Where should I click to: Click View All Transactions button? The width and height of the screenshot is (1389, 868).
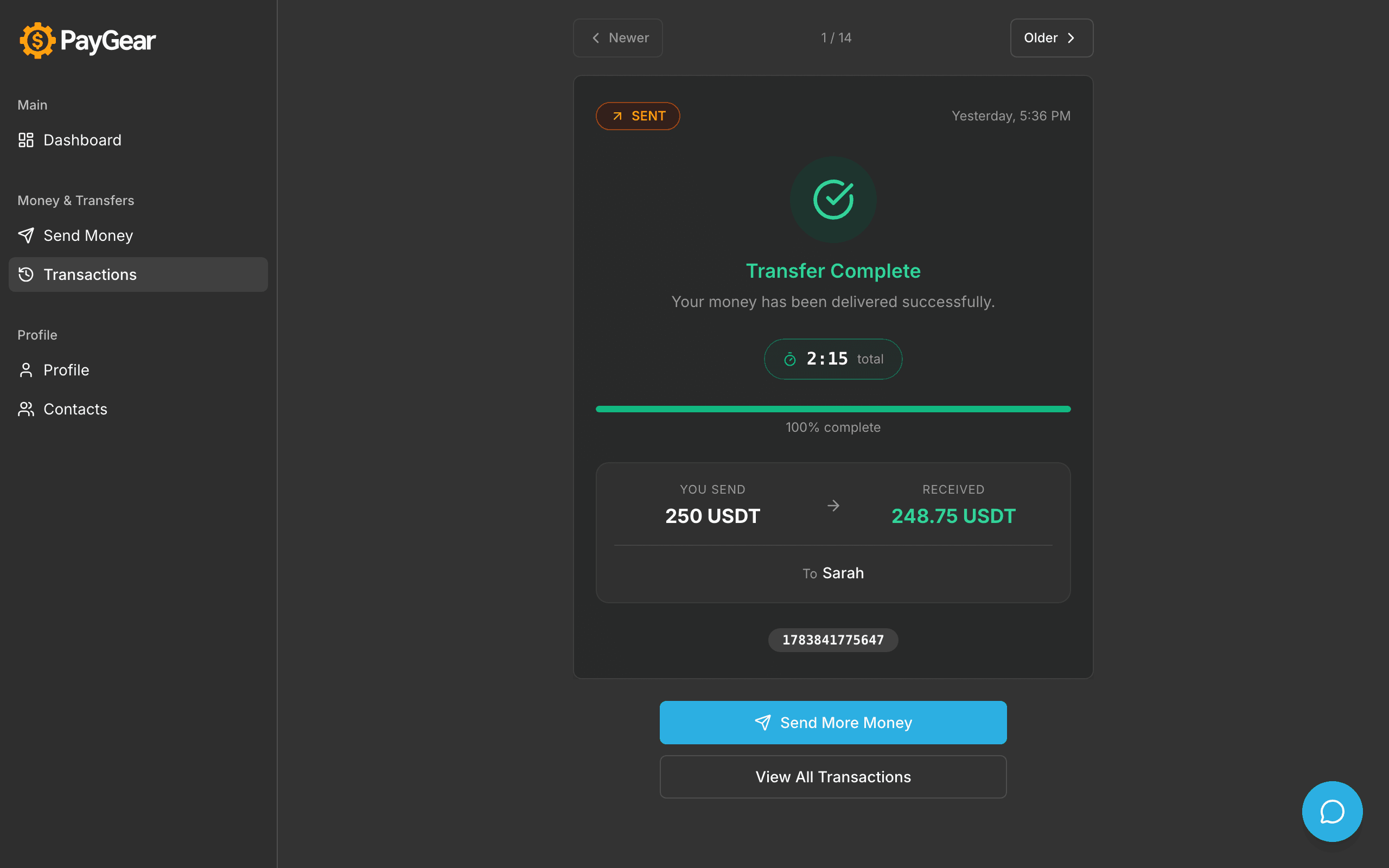coord(833,777)
